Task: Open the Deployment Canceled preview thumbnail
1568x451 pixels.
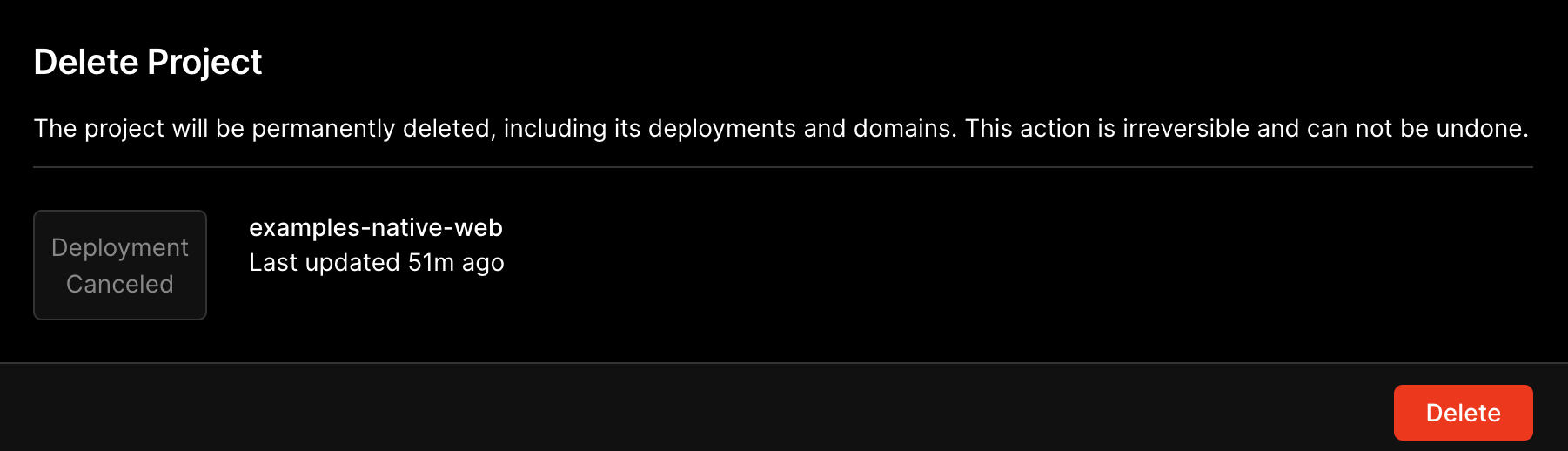Action: pyautogui.click(x=120, y=265)
